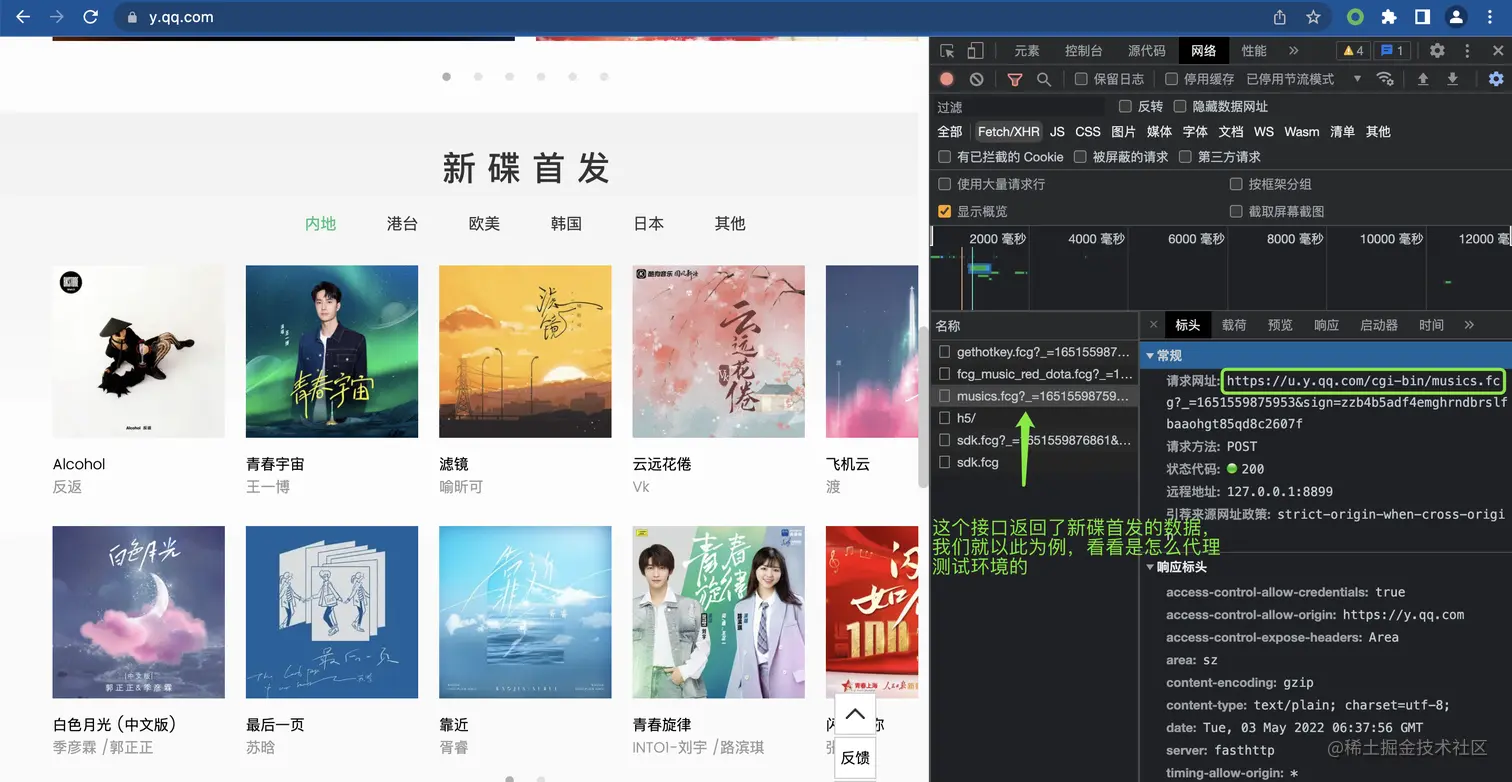Select 港台 album category
The width and height of the screenshot is (1512, 782).
click(402, 224)
